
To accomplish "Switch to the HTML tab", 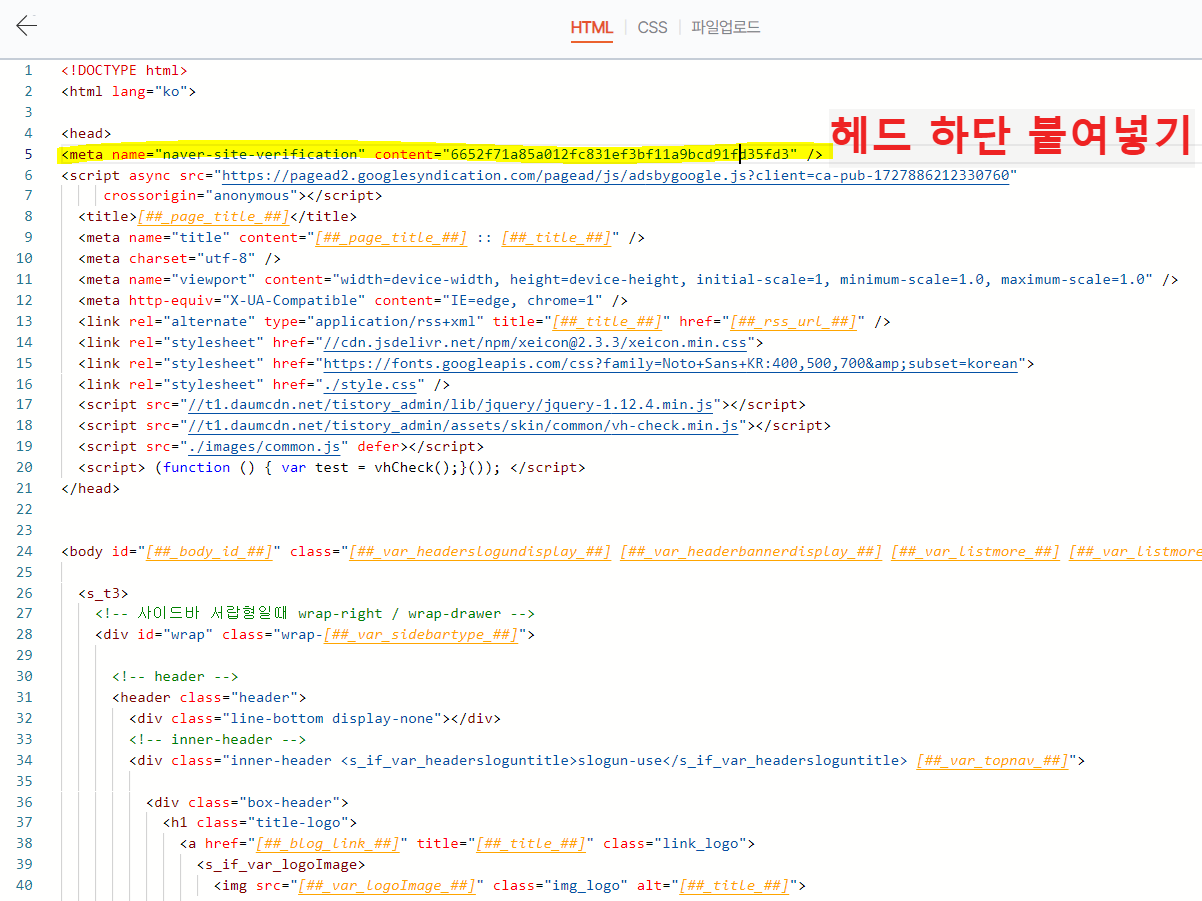I will [x=591, y=28].
